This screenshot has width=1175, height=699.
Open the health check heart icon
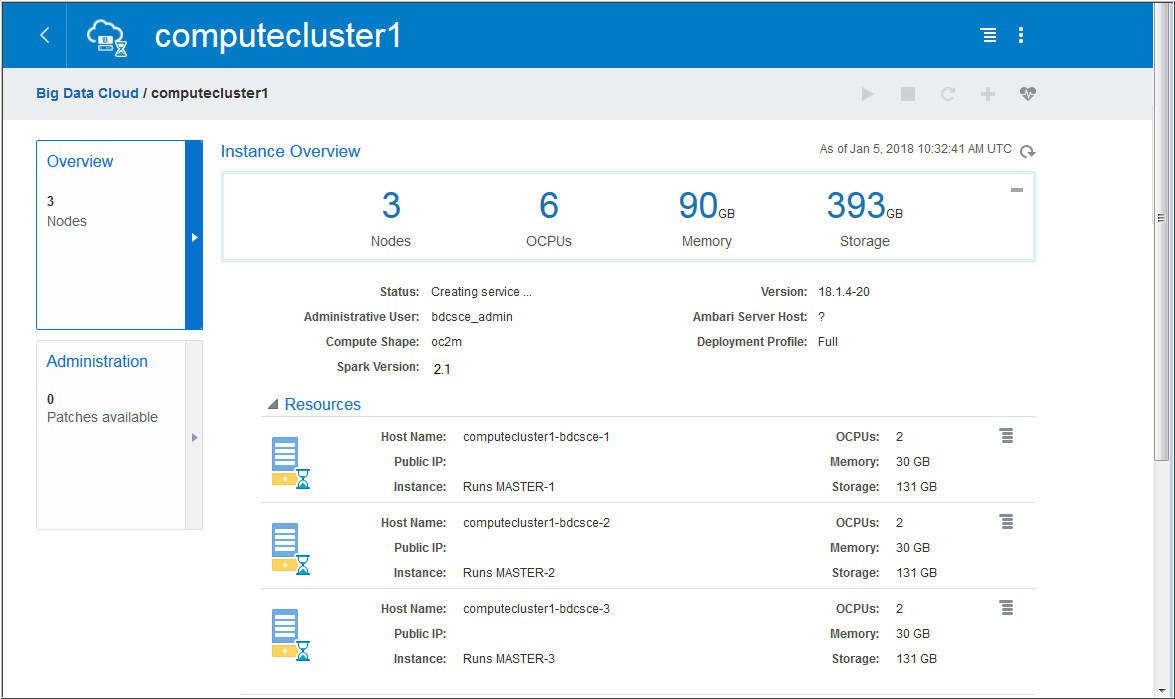pyautogui.click(x=1028, y=93)
